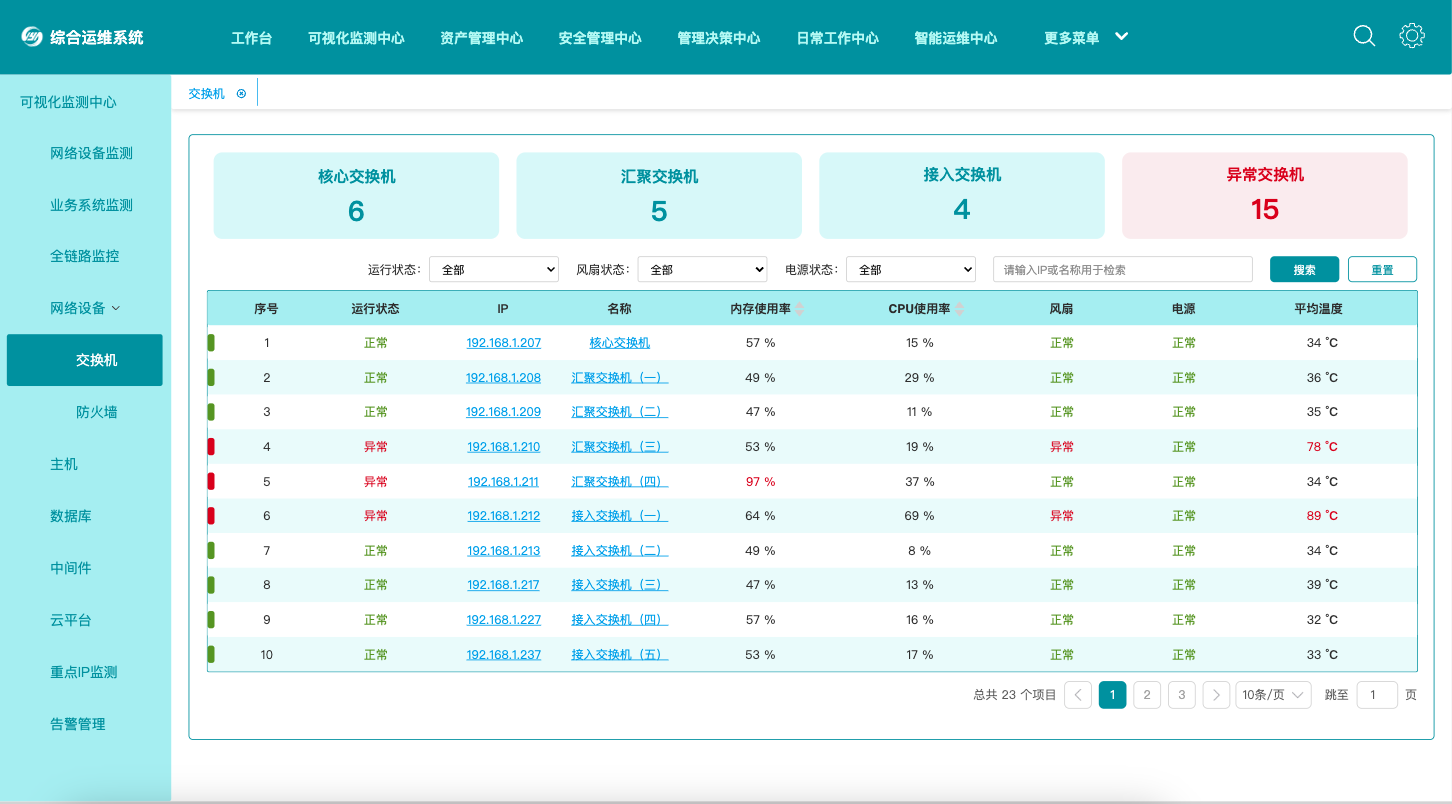
Task: Open 日常工作中心 menu
Action: (x=837, y=38)
